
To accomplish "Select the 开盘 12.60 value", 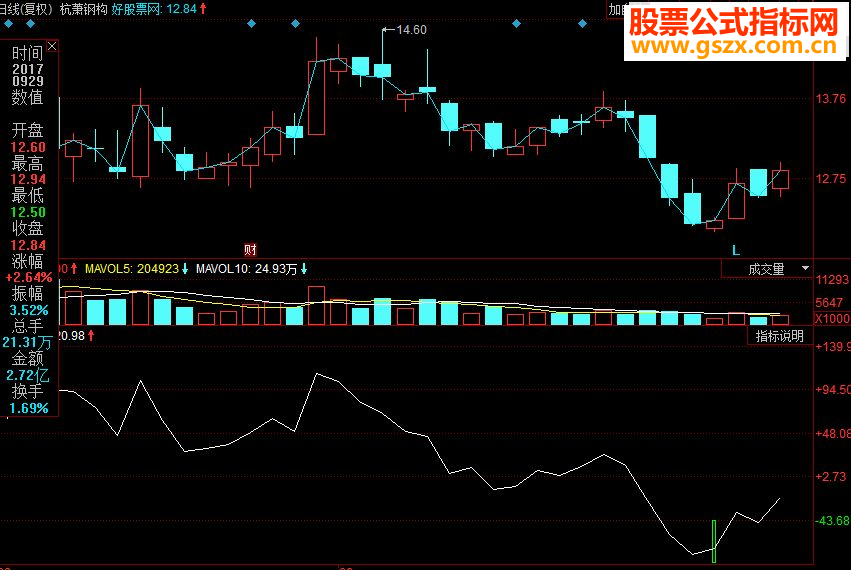I will [x=28, y=148].
